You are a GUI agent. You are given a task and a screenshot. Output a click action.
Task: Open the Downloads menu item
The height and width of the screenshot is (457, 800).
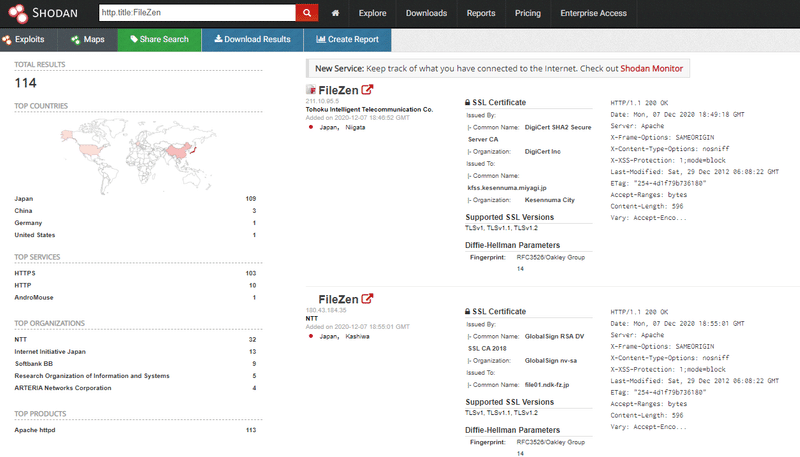pyautogui.click(x=427, y=13)
